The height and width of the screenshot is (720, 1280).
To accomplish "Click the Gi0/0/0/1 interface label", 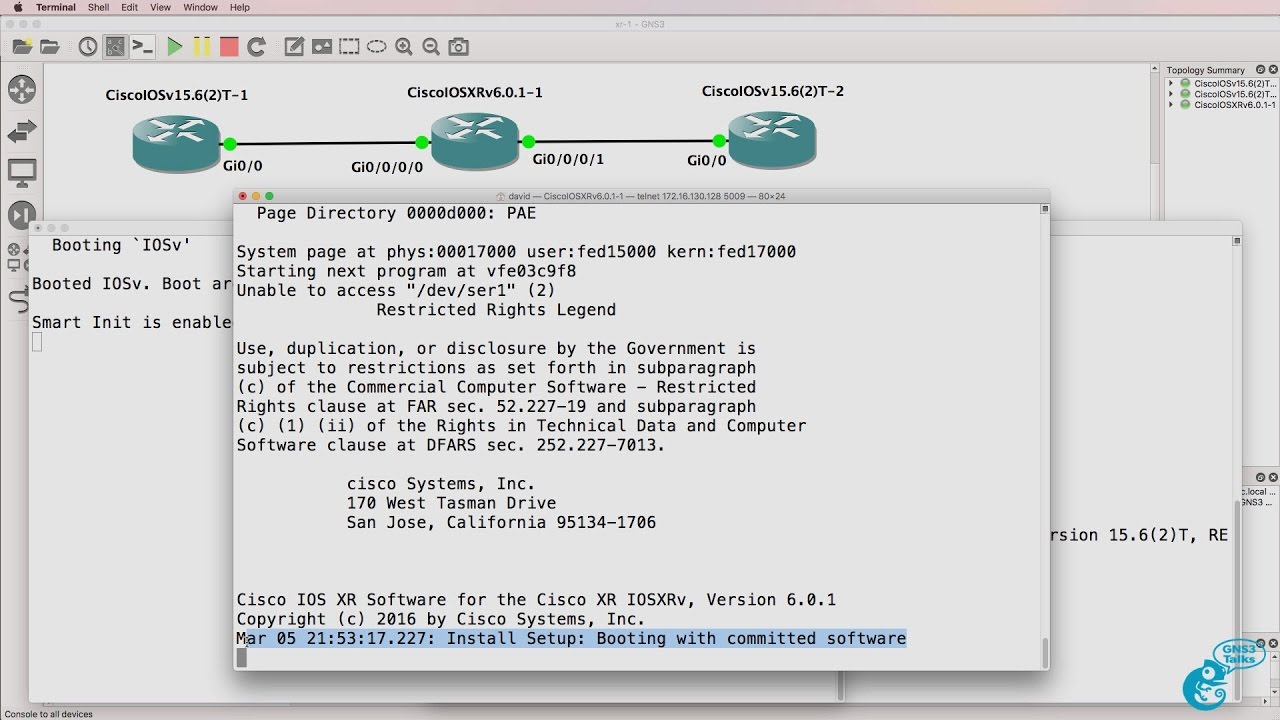I will 568,159.
